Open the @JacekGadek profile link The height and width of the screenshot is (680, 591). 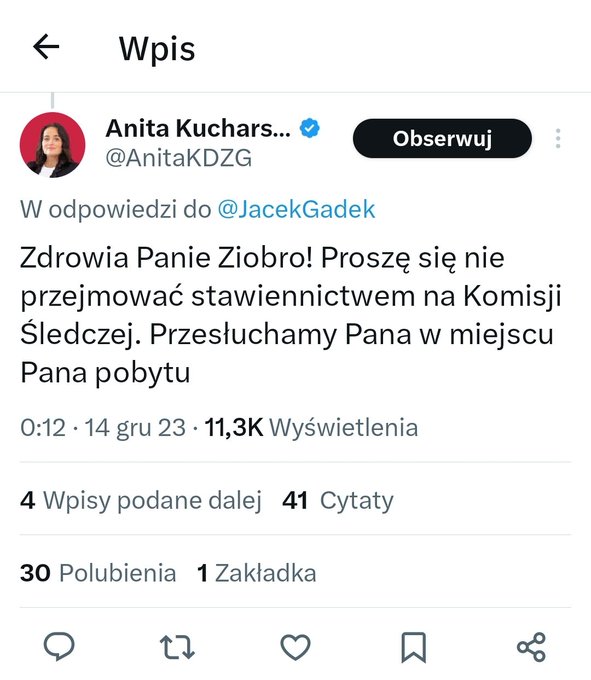point(296,209)
